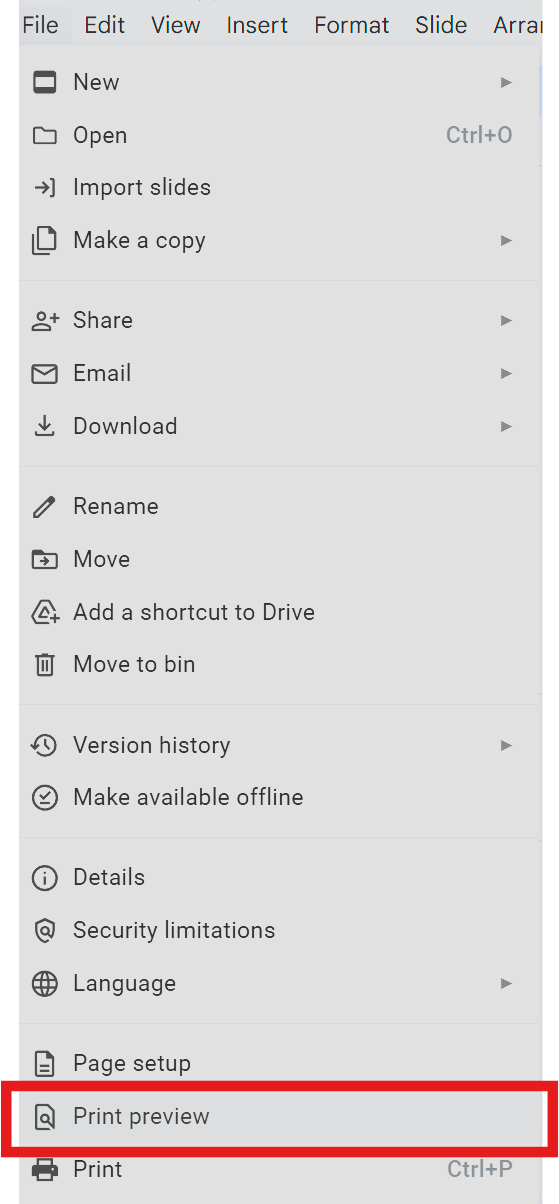The width and height of the screenshot is (559, 1204).
Task: Click the Share person-plus icon
Action: tap(44, 320)
